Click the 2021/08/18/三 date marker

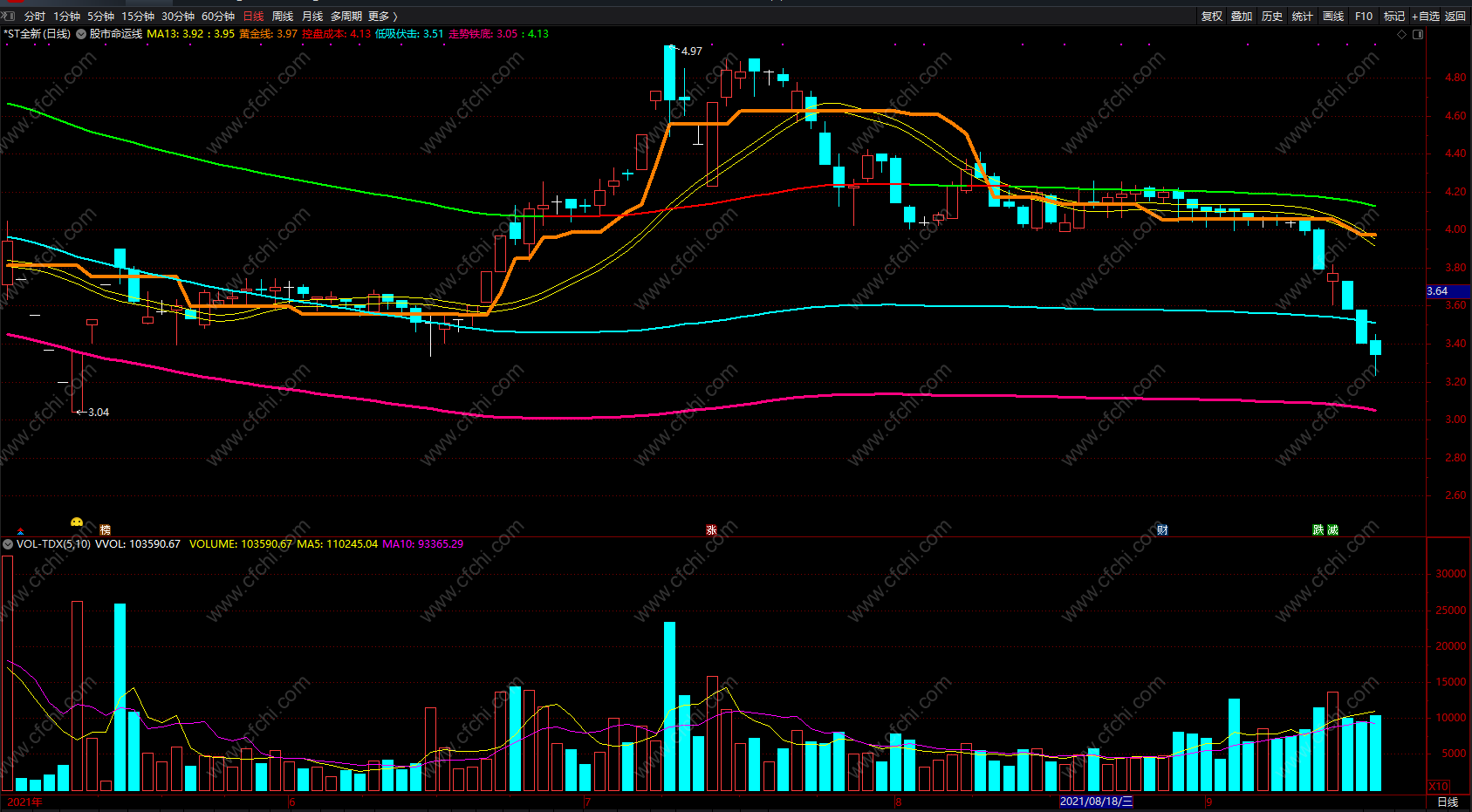click(1096, 802)
